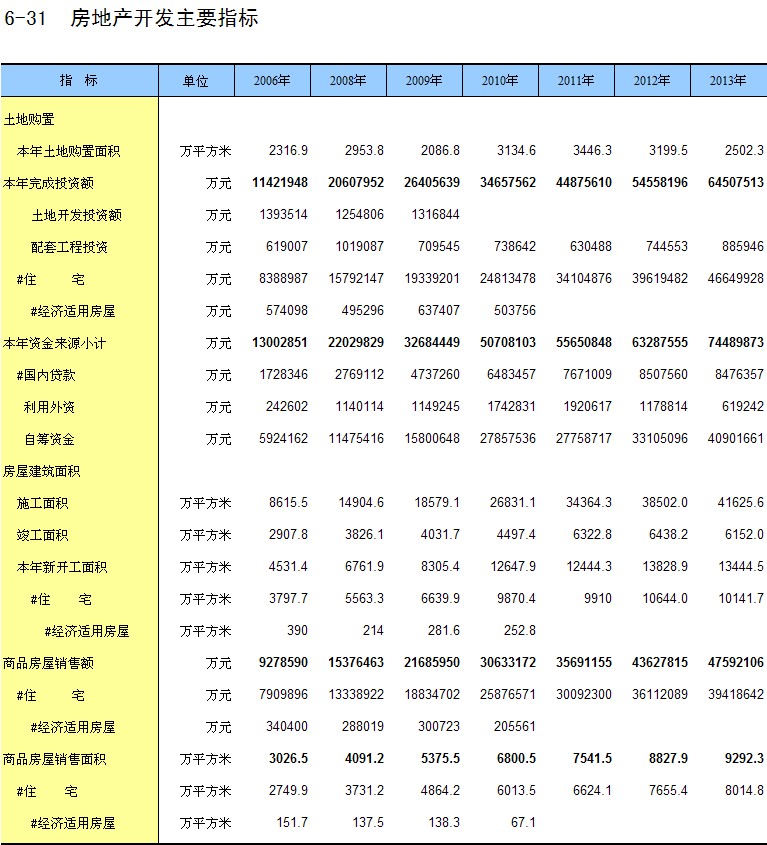Click value 2316.9 in 2006年 column
The width and height of the screenshot is (767, 845).
coord(288,150)
